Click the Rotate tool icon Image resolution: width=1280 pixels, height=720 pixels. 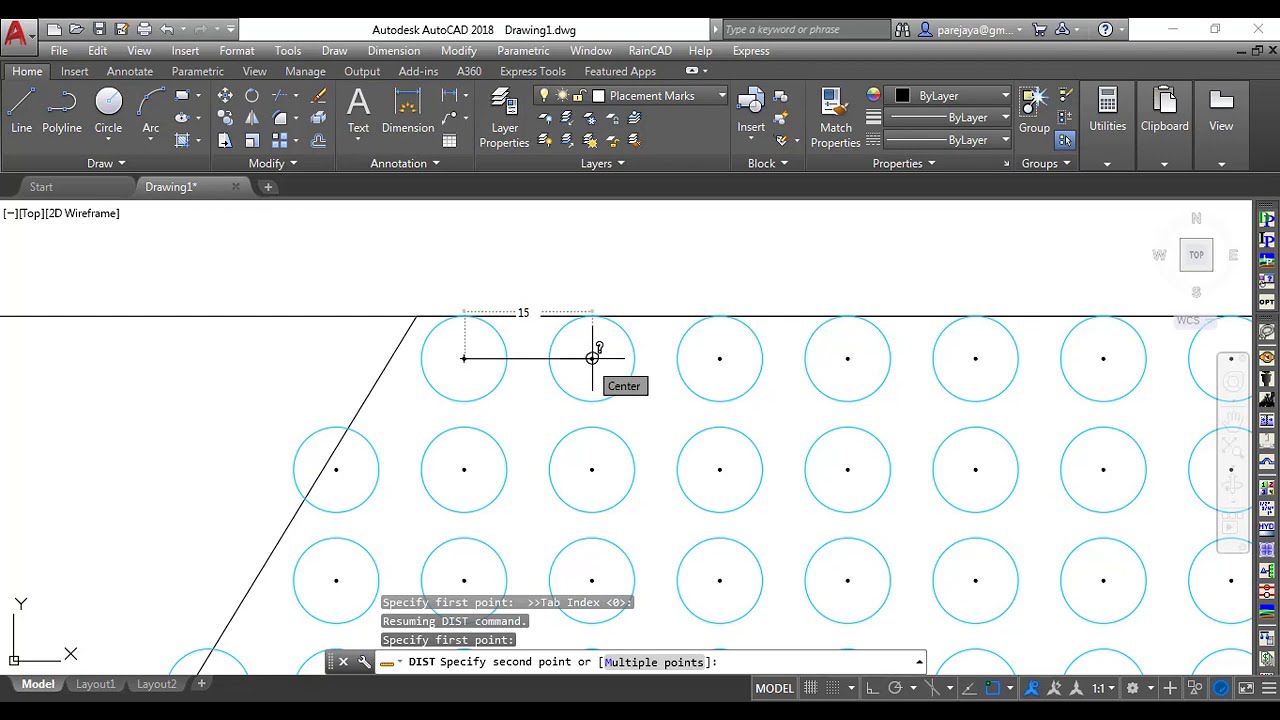pos(252,96)
